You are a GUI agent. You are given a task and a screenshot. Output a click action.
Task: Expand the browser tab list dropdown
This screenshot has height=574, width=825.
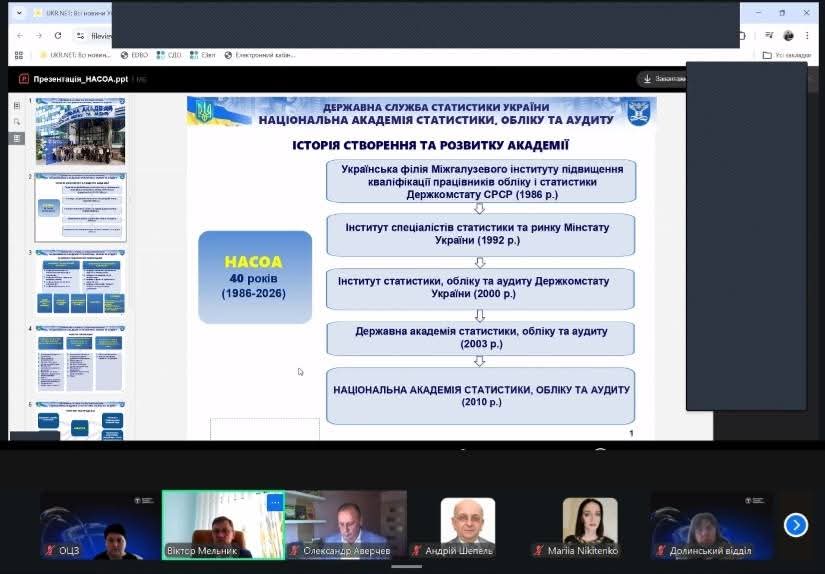coord(19,13)
